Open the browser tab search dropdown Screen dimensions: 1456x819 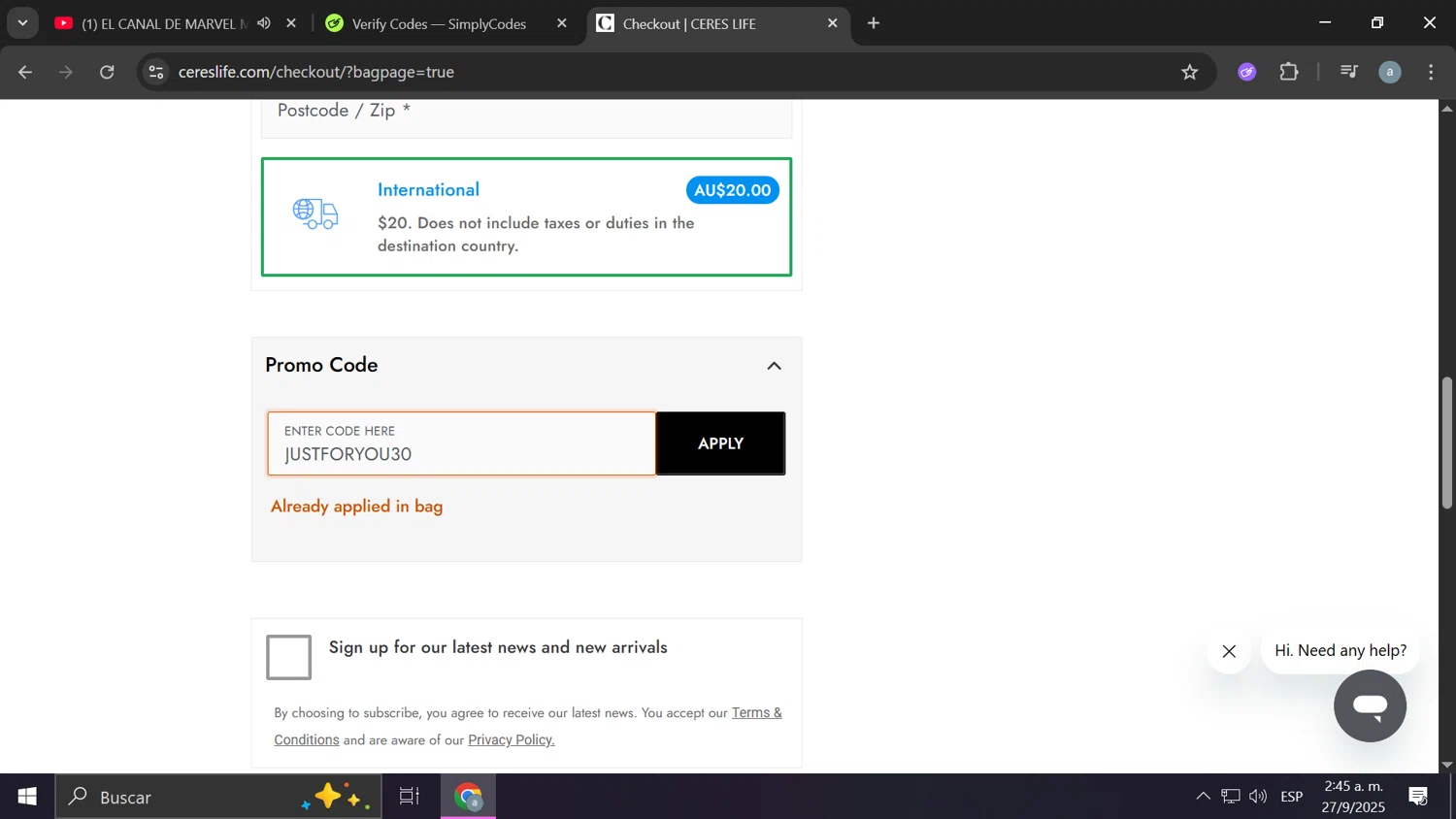pyautogui.click(x=22, y=23)
